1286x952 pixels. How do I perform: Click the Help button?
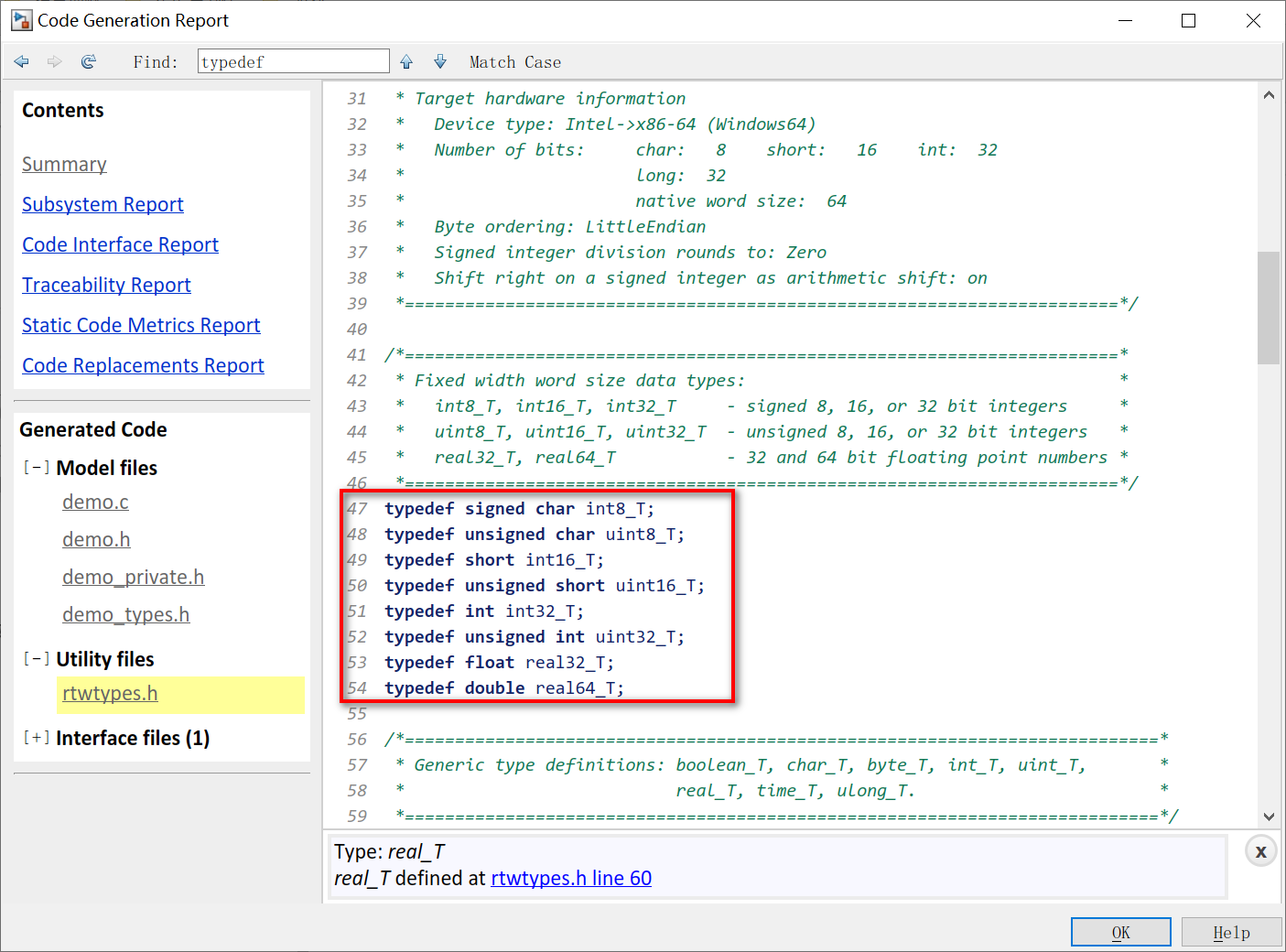click(1231, 932)
